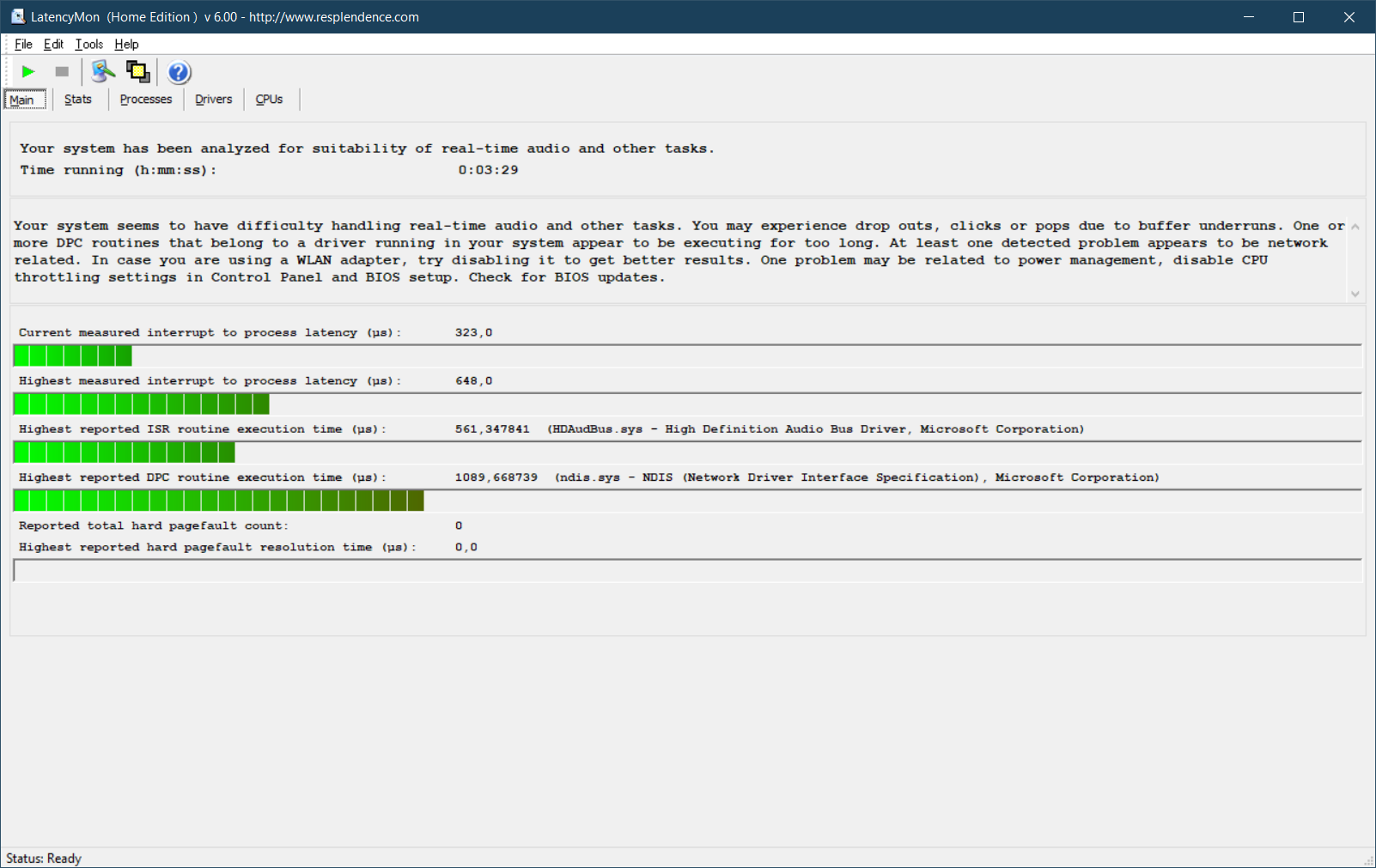The width and height of the screenshot is (1376, 868).
Task: Click the hard pagefault count value 0
Action: tap(459, 525)
